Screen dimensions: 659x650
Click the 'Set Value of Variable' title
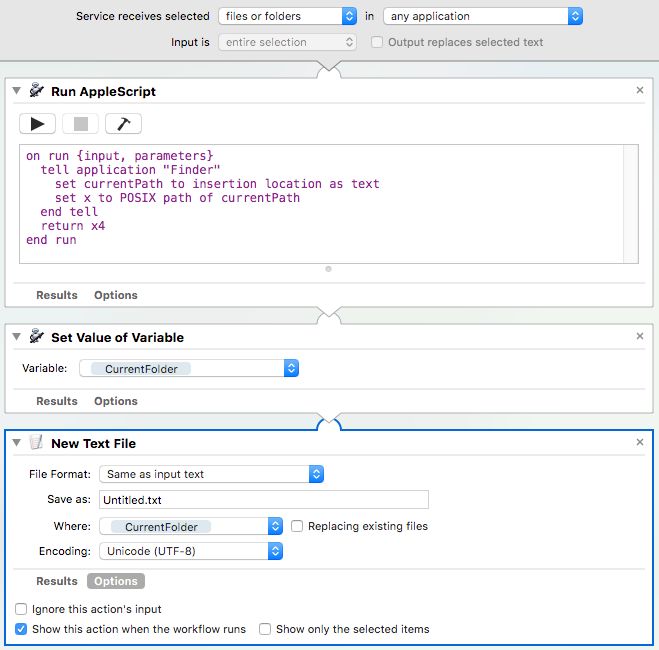click(117, 337)
